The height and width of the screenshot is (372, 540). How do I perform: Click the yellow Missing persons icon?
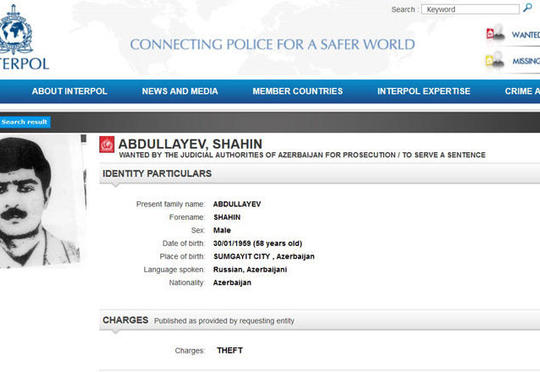[495, 61]
